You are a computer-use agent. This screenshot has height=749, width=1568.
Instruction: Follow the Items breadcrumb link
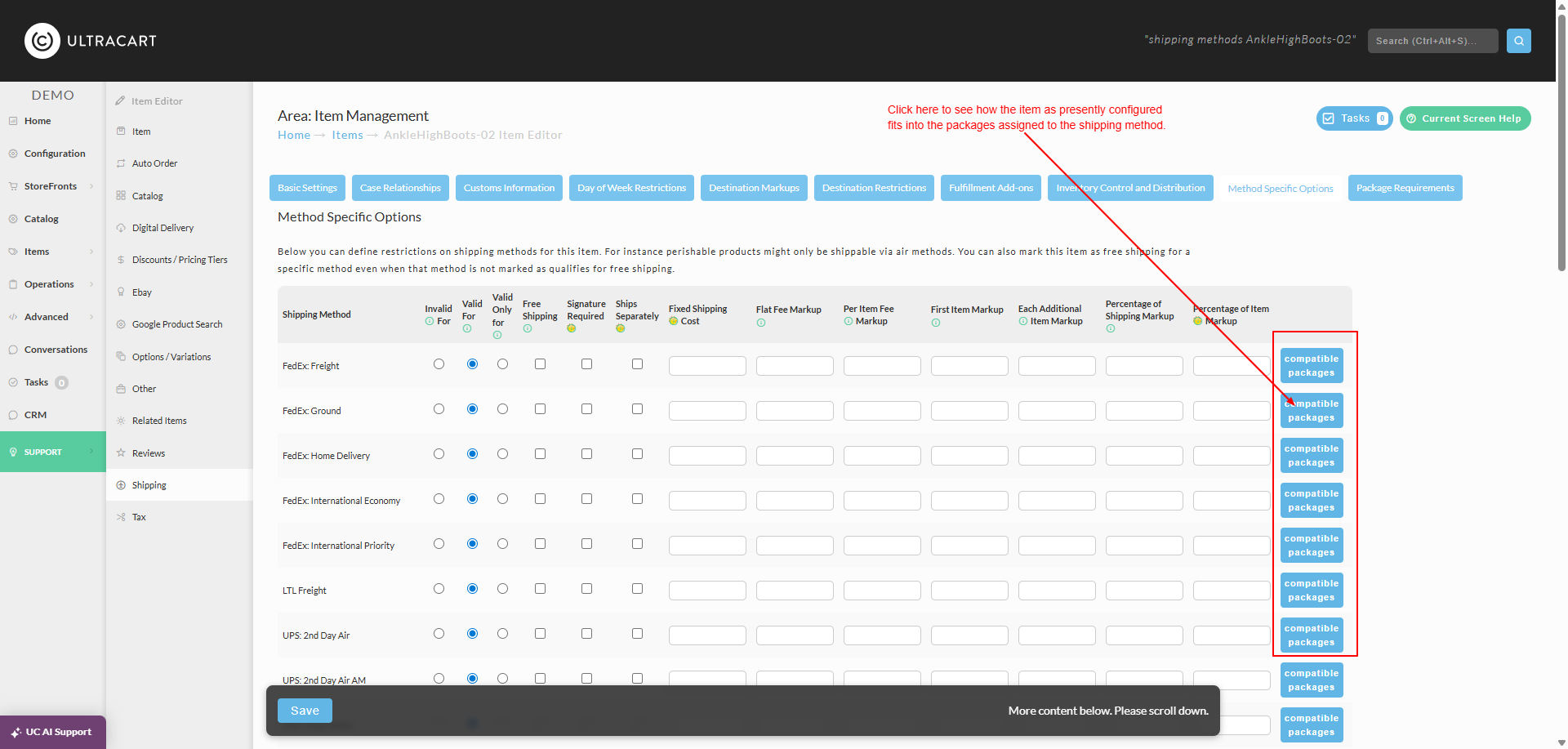click(347, 135)
